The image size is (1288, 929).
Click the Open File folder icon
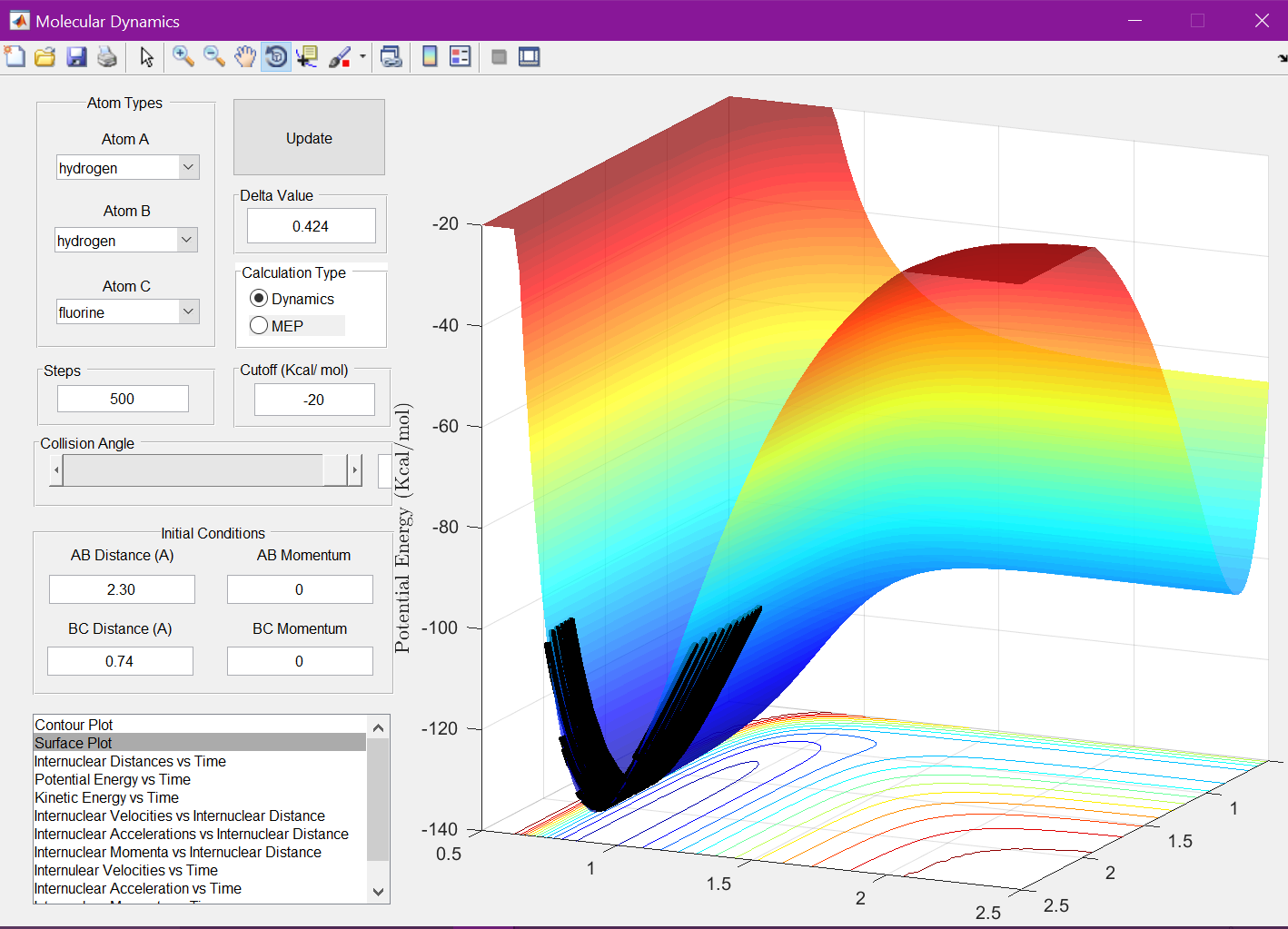coord(45,57)
